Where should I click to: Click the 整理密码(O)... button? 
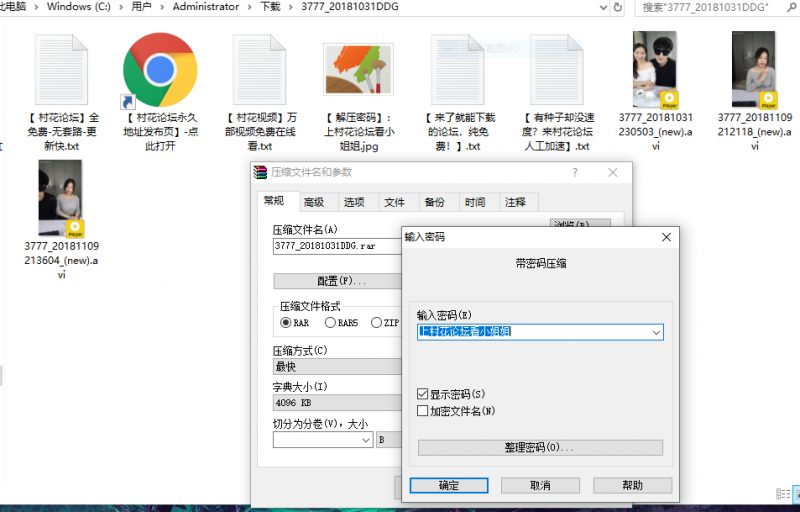(540, 448)
